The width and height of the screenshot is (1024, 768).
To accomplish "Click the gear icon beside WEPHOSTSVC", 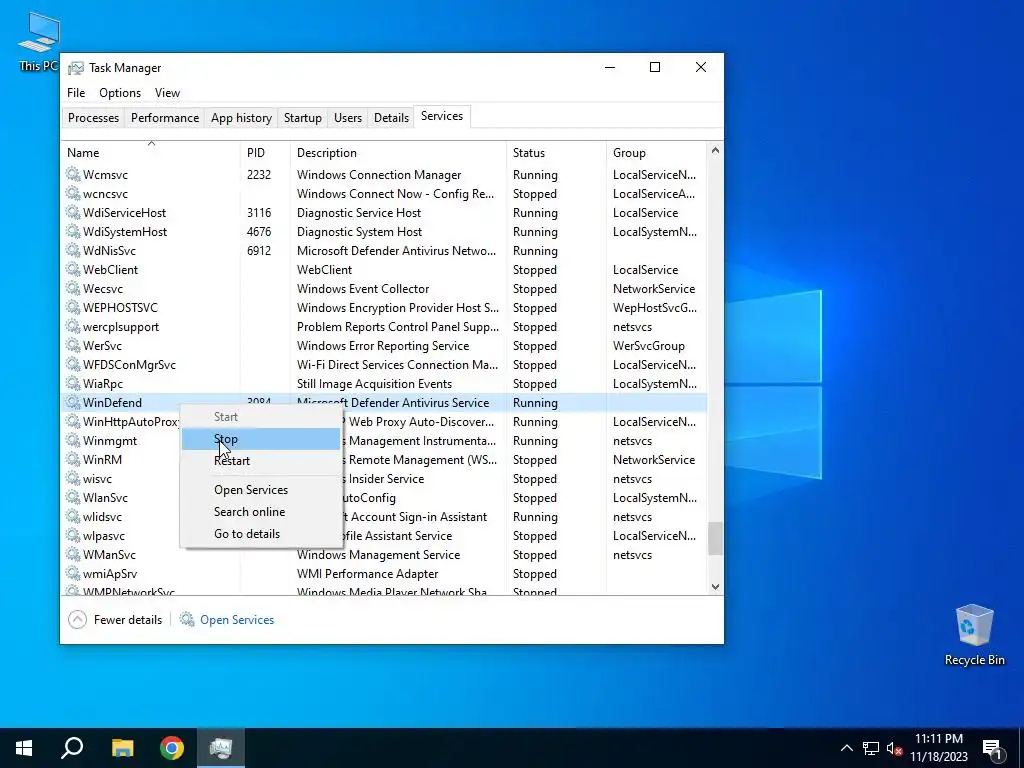I will [x=73, y=307].
